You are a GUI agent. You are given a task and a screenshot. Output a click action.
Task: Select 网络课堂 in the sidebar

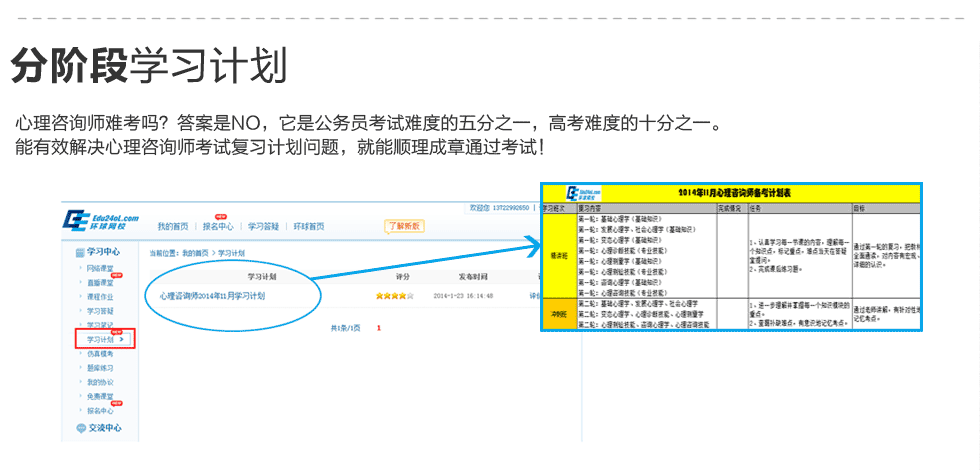coord(100,269)
